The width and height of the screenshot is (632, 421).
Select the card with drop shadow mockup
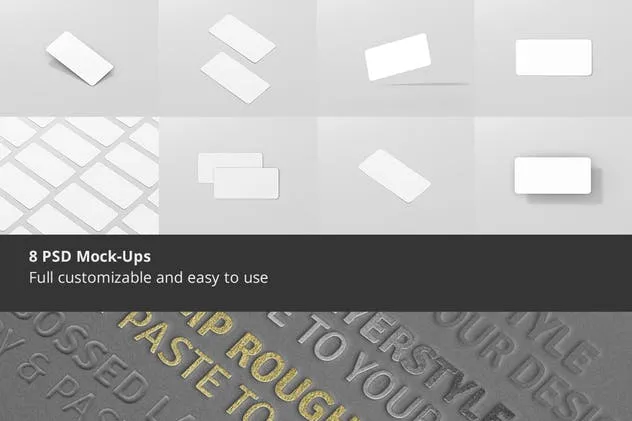tap(553, 176)
